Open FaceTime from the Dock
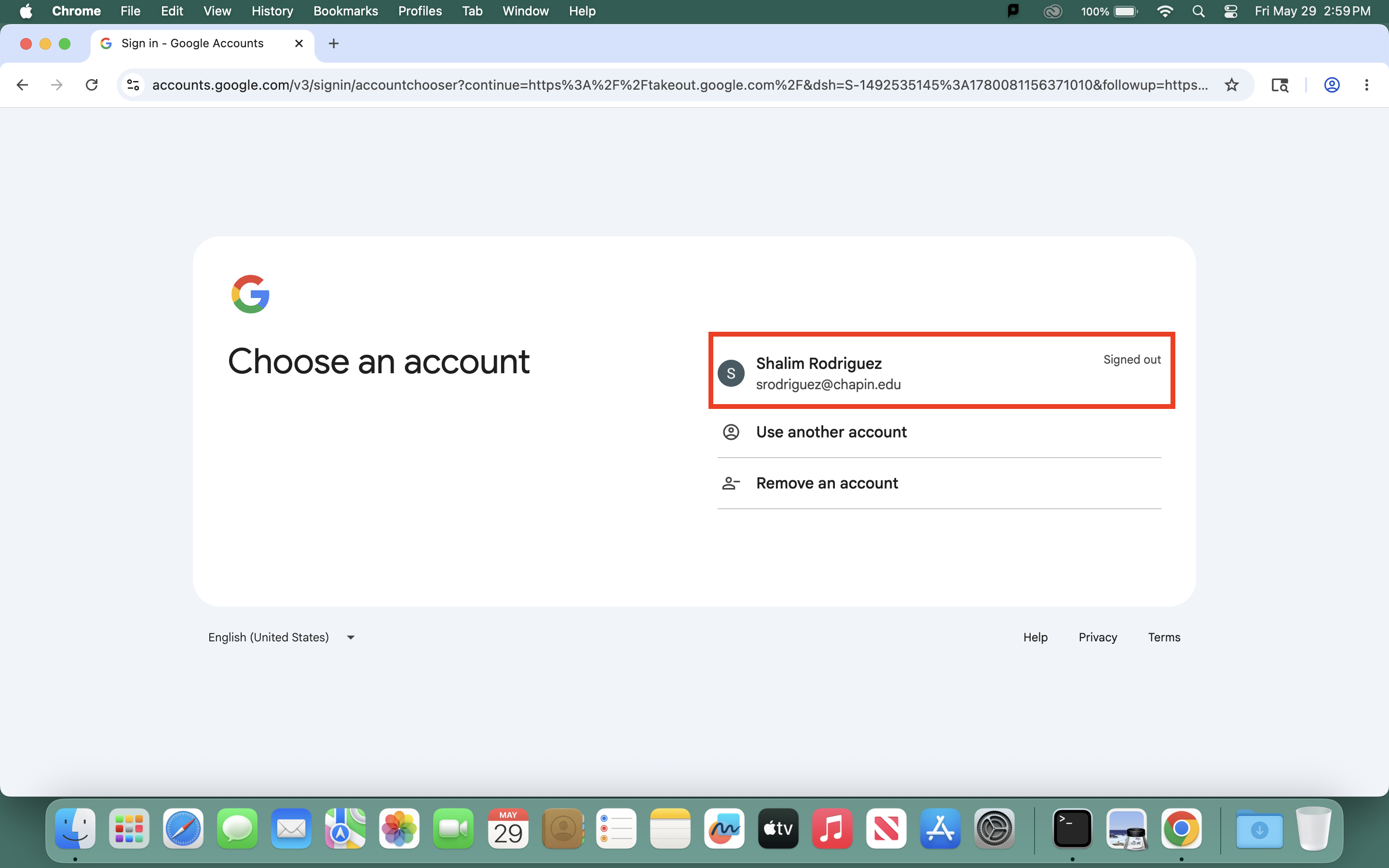 pos(453,828)
